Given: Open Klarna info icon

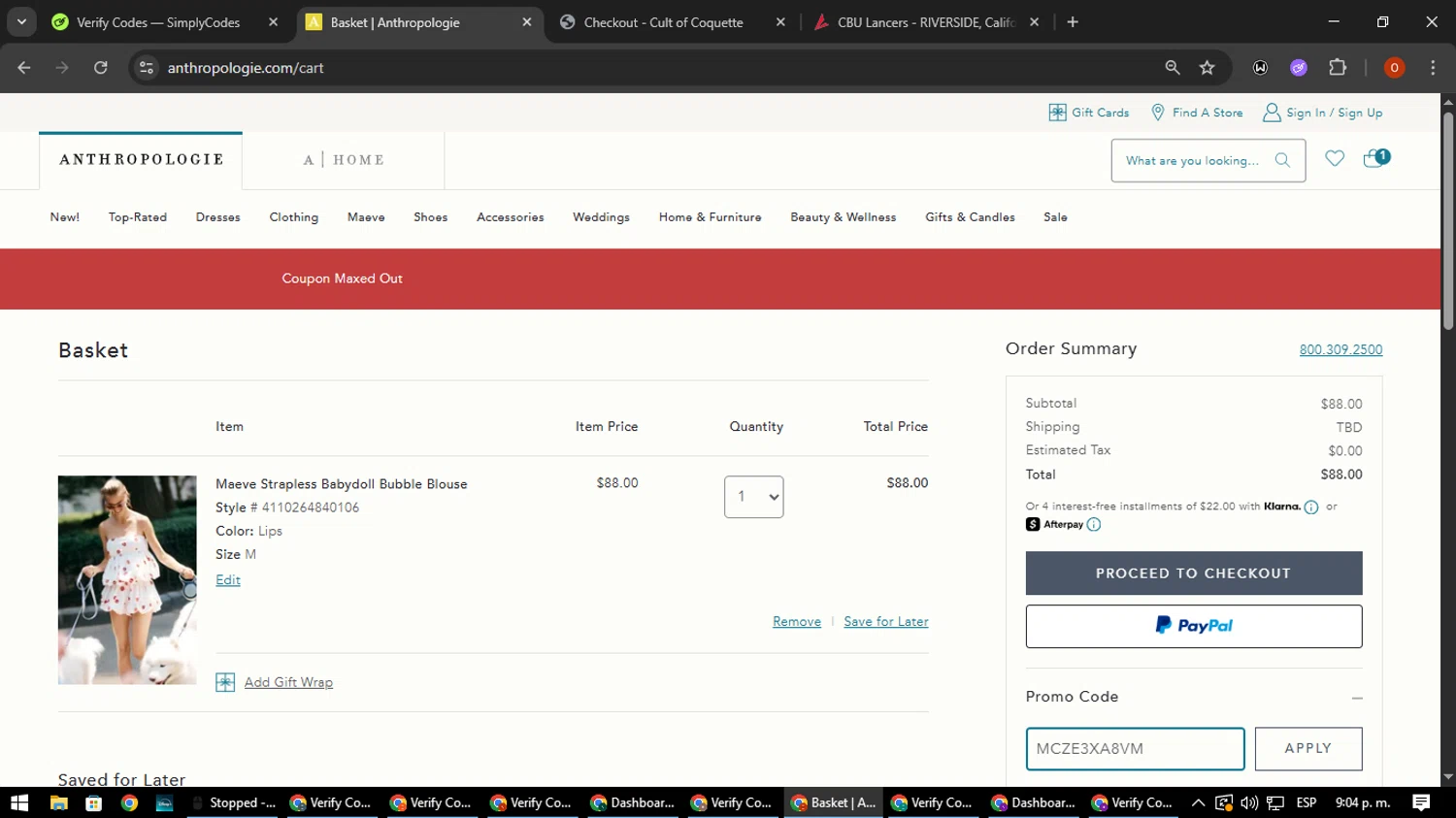Looking at the screenshot, I should point(1311,507).
